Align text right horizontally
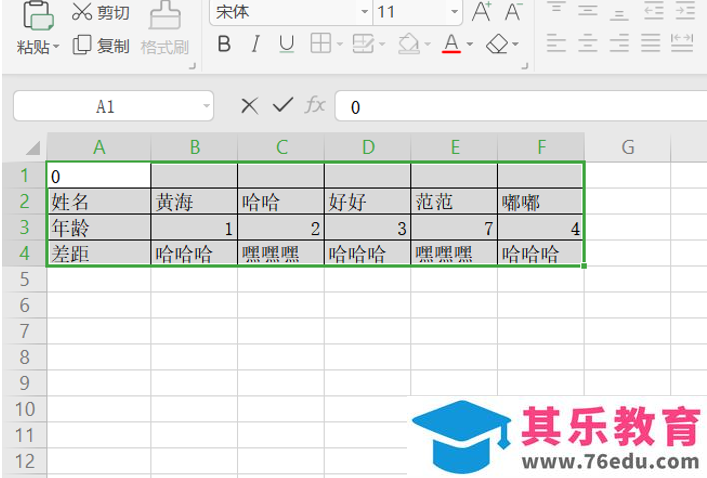The width and height of the screenshot is (707, 478). [619, 43]
